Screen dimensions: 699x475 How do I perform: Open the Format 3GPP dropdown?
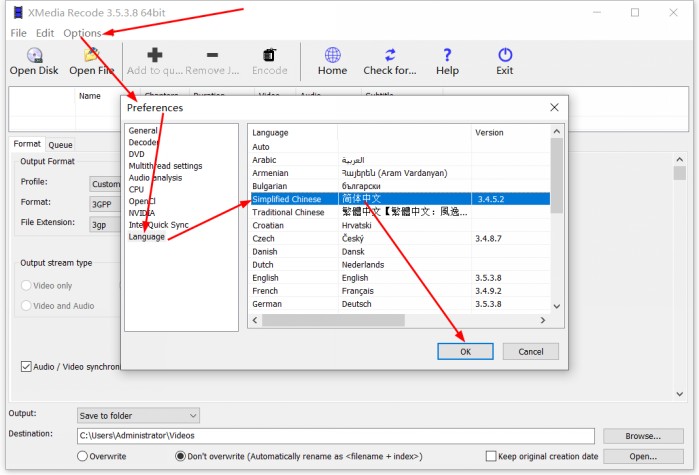(105, 204)
